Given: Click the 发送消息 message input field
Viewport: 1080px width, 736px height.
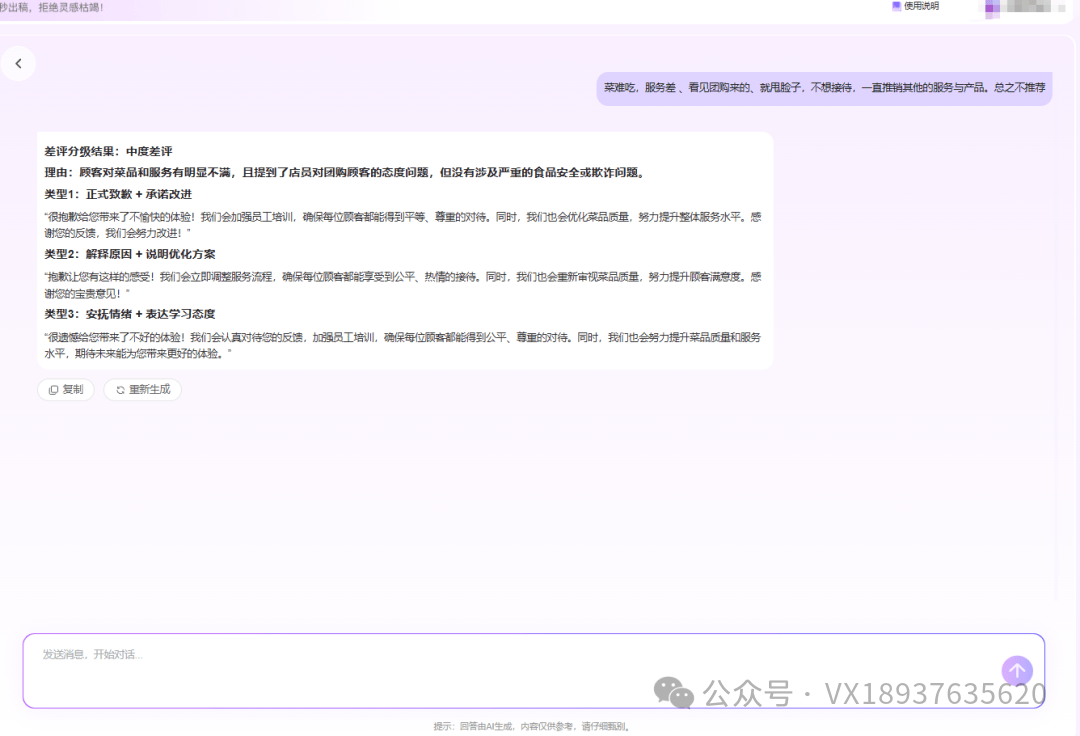Looking at the screenshot, I should (x=400, y=658).
